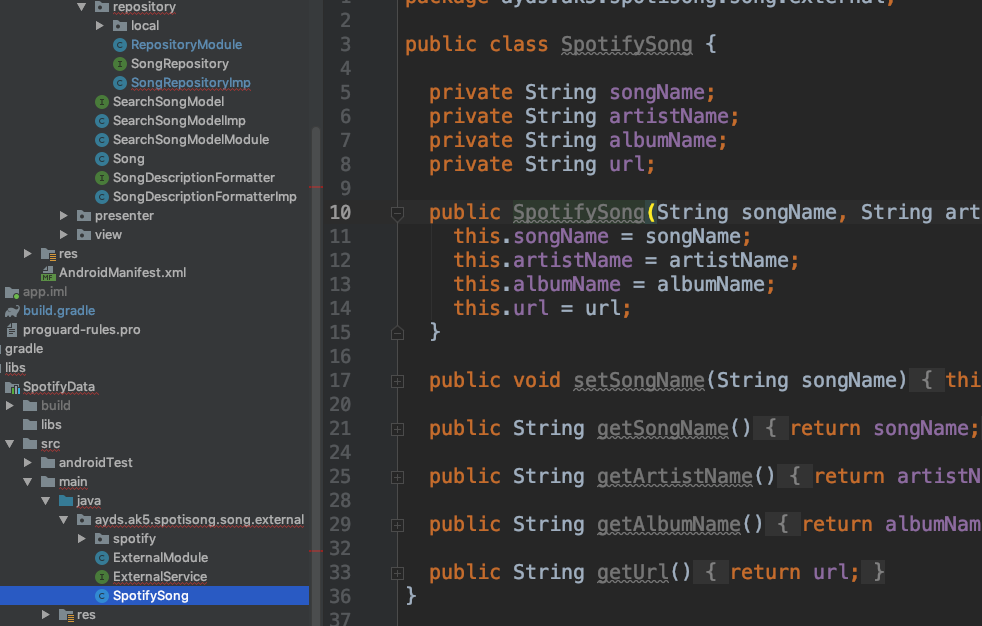982x626 pixels.
Task: Collapse the src folder
Action: (9, 444)
